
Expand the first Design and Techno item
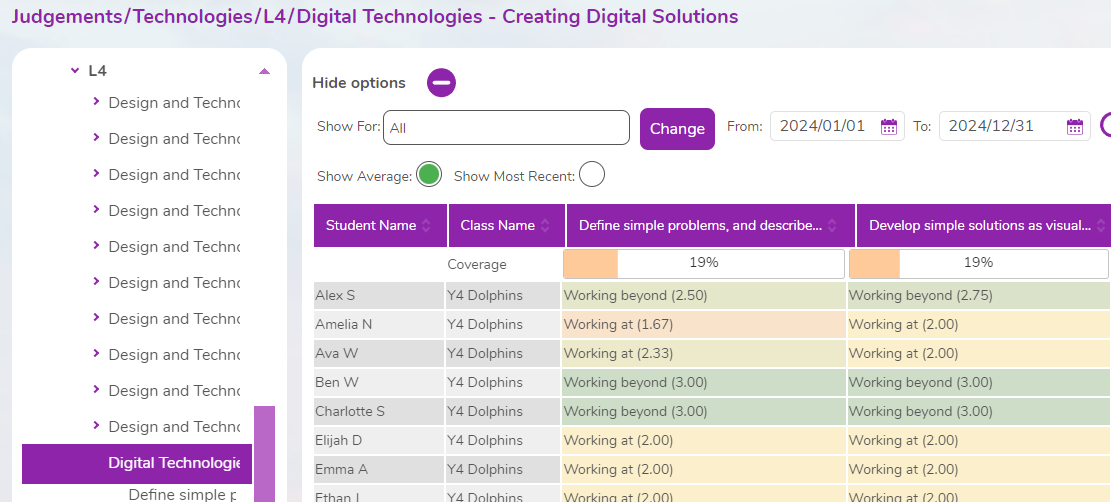[x=96, y=102]
